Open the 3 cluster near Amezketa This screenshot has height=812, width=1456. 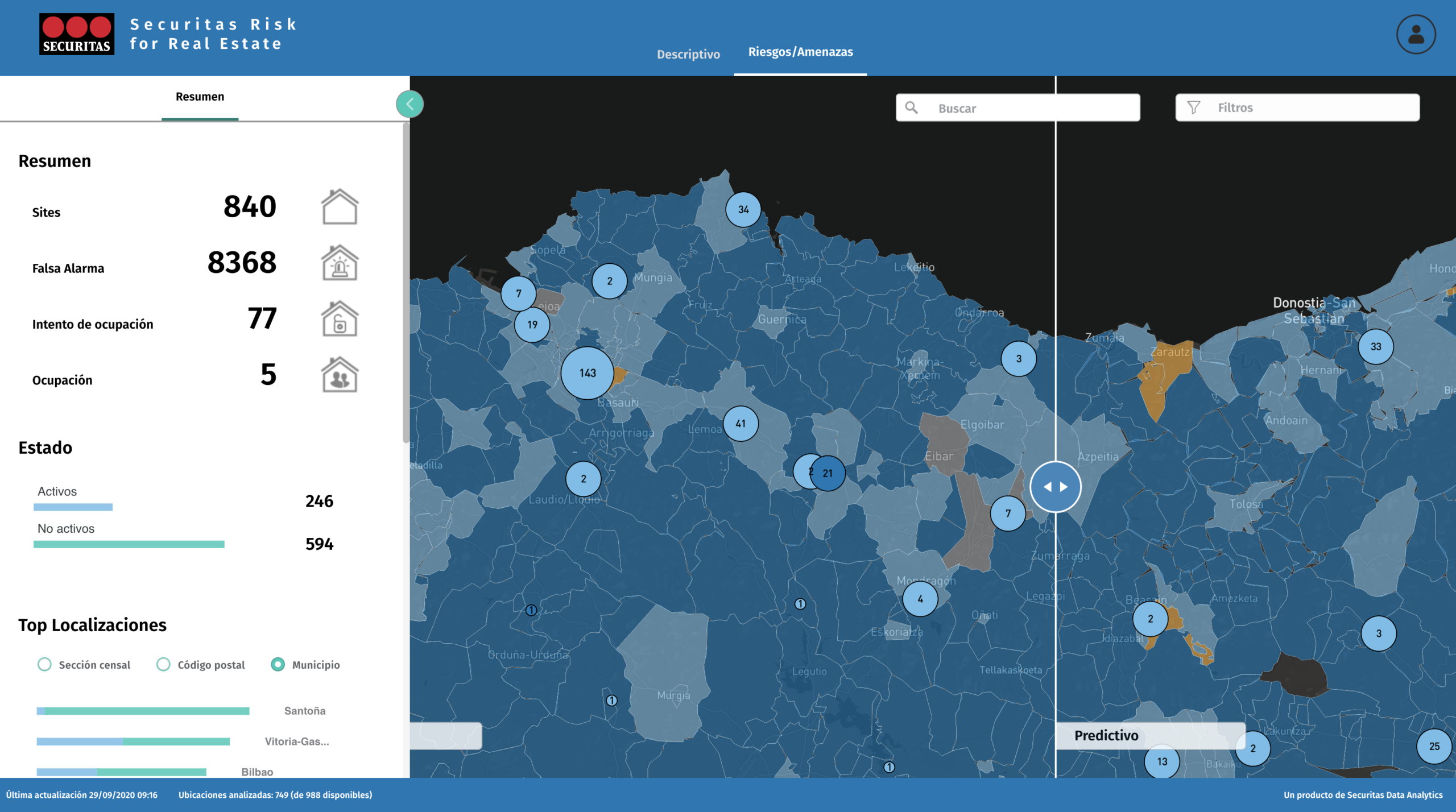1379,633
